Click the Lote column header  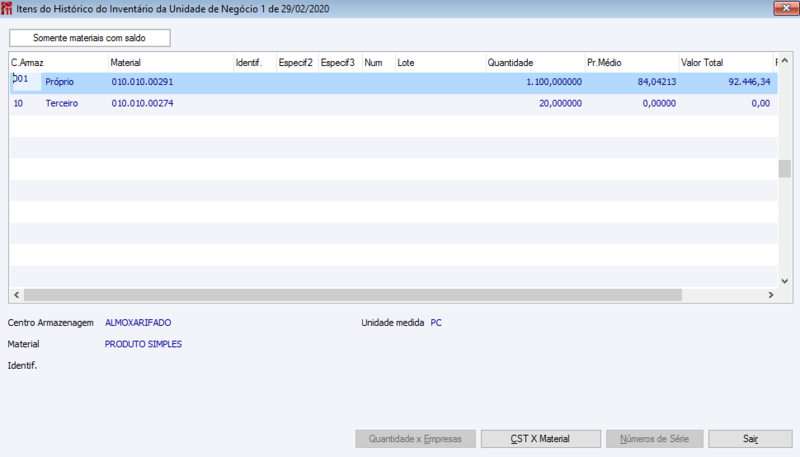pos(441,63)
